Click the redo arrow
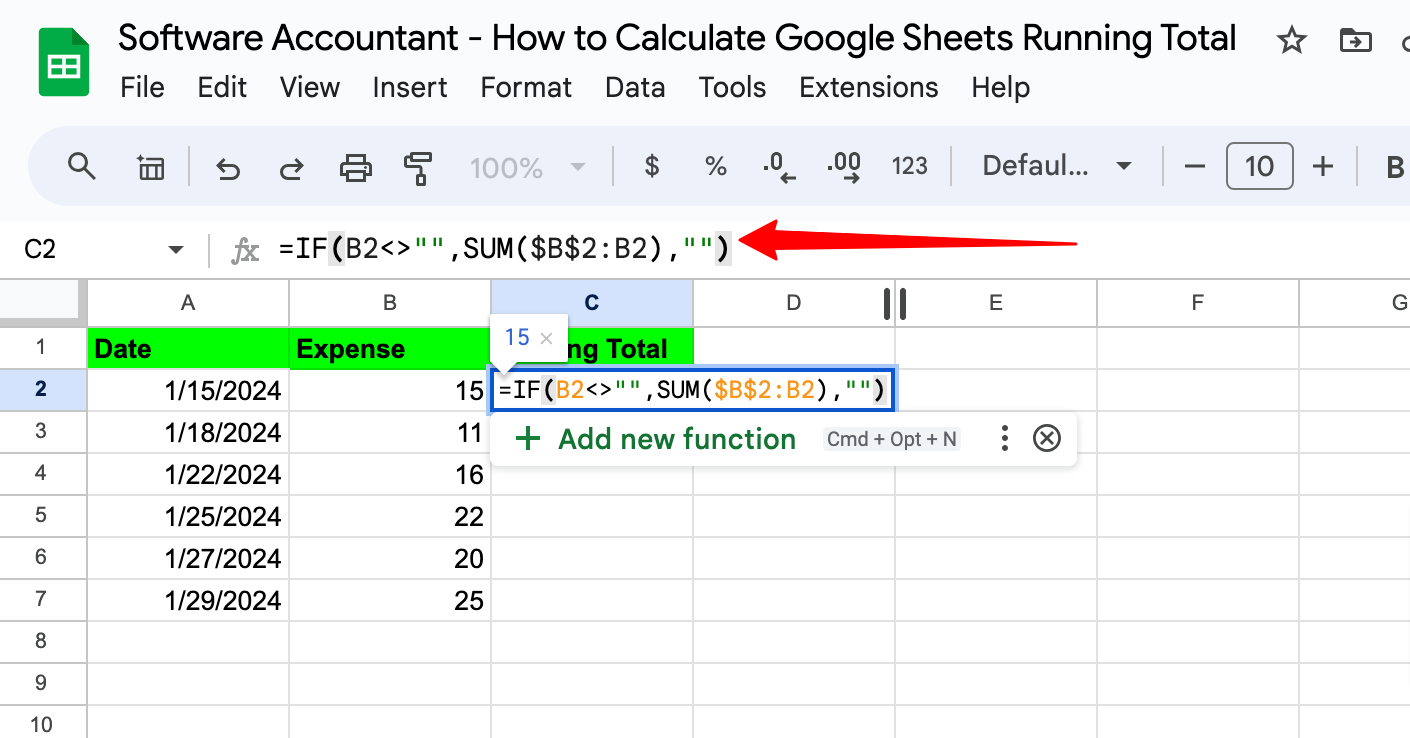 tap(291, 167)
